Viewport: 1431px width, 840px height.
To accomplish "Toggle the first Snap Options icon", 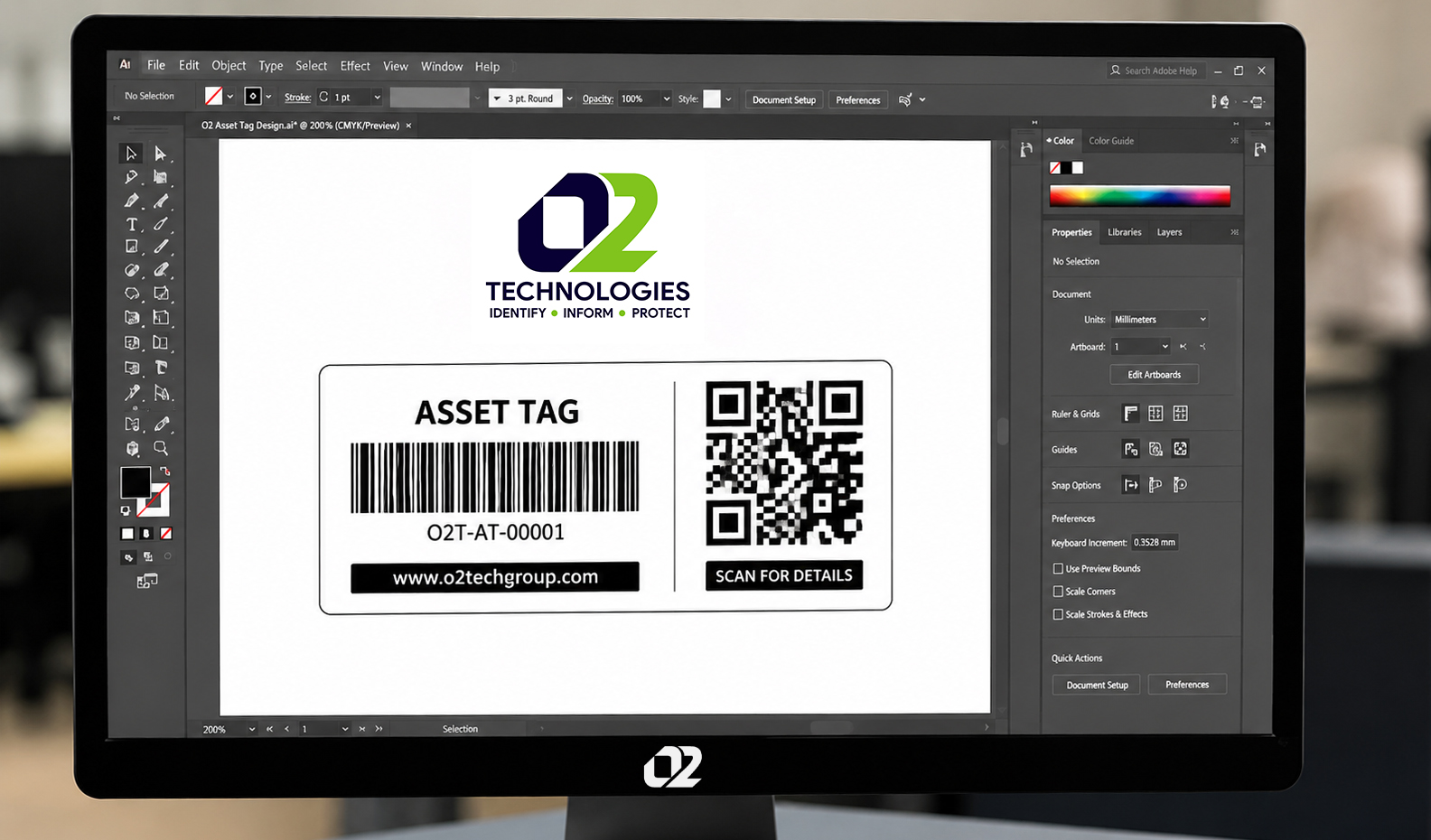I will [x=1130, y=485].
